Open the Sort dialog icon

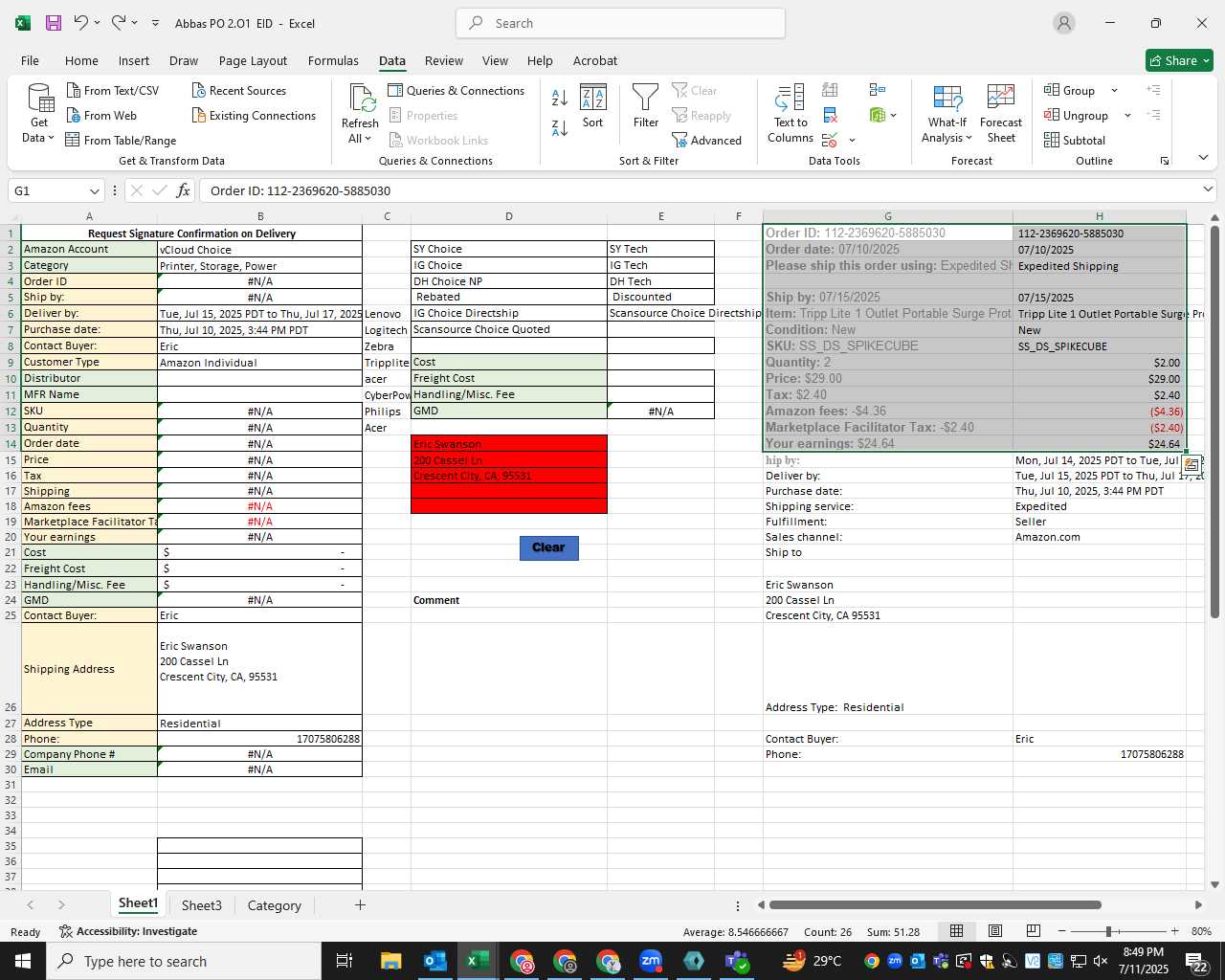593,107
